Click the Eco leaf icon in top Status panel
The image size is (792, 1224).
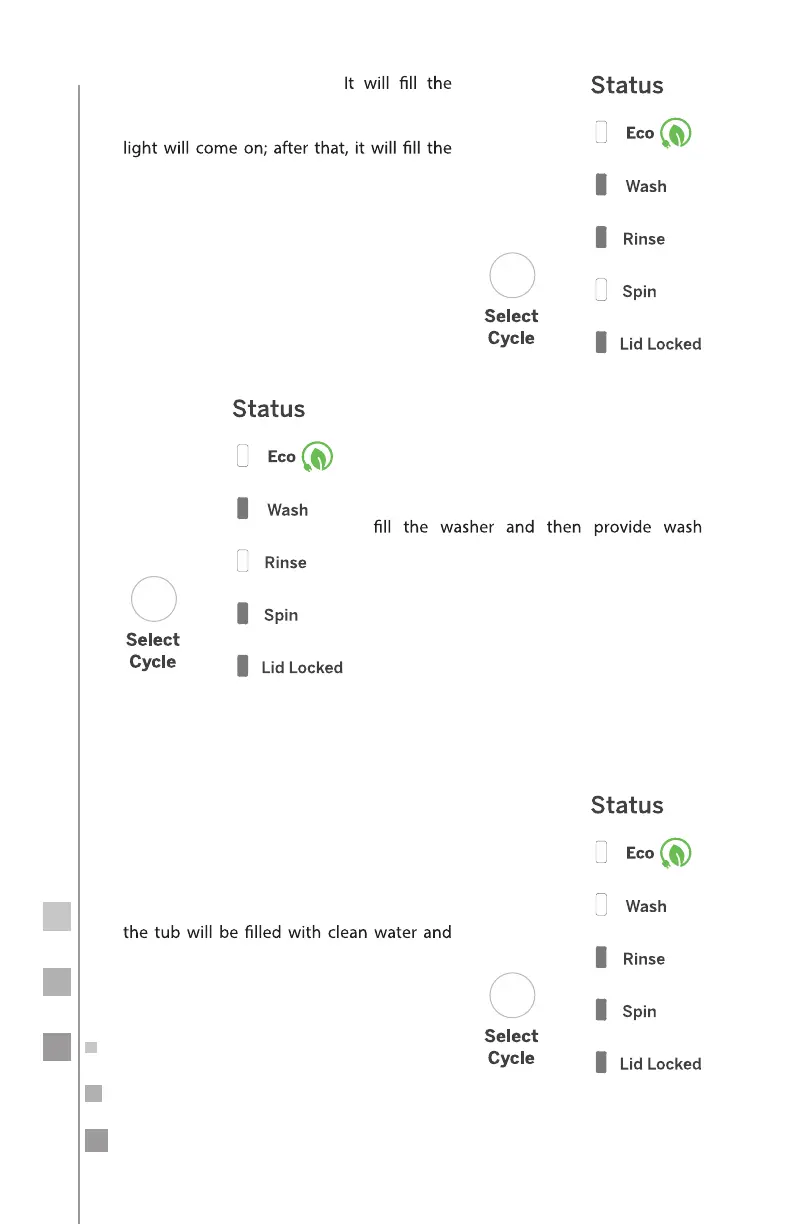[676, 134]
